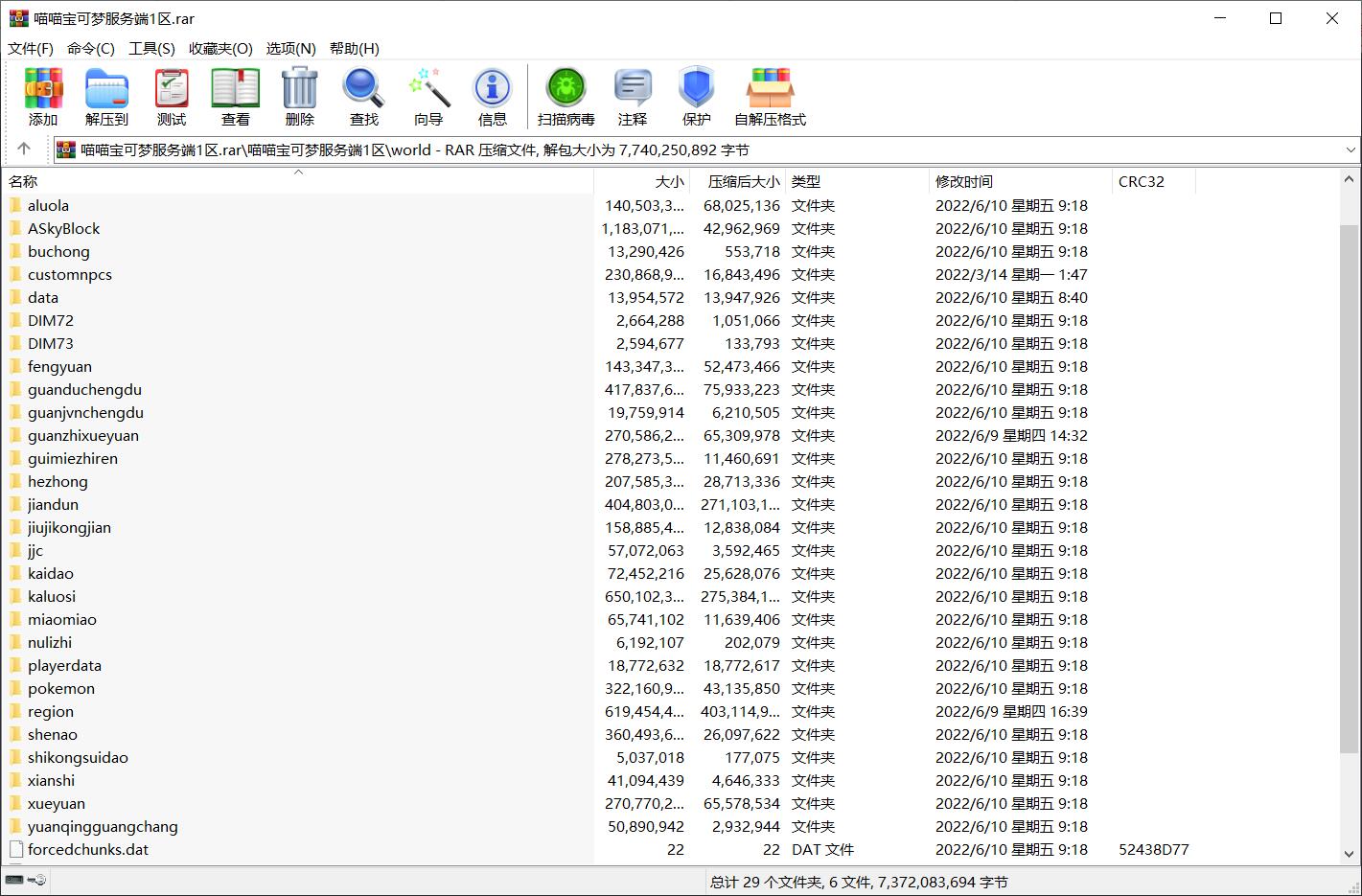Screen dimensions: 1362x896
Task: Click the 解压到 (Extract To) icon
Action: coord(106,88)
